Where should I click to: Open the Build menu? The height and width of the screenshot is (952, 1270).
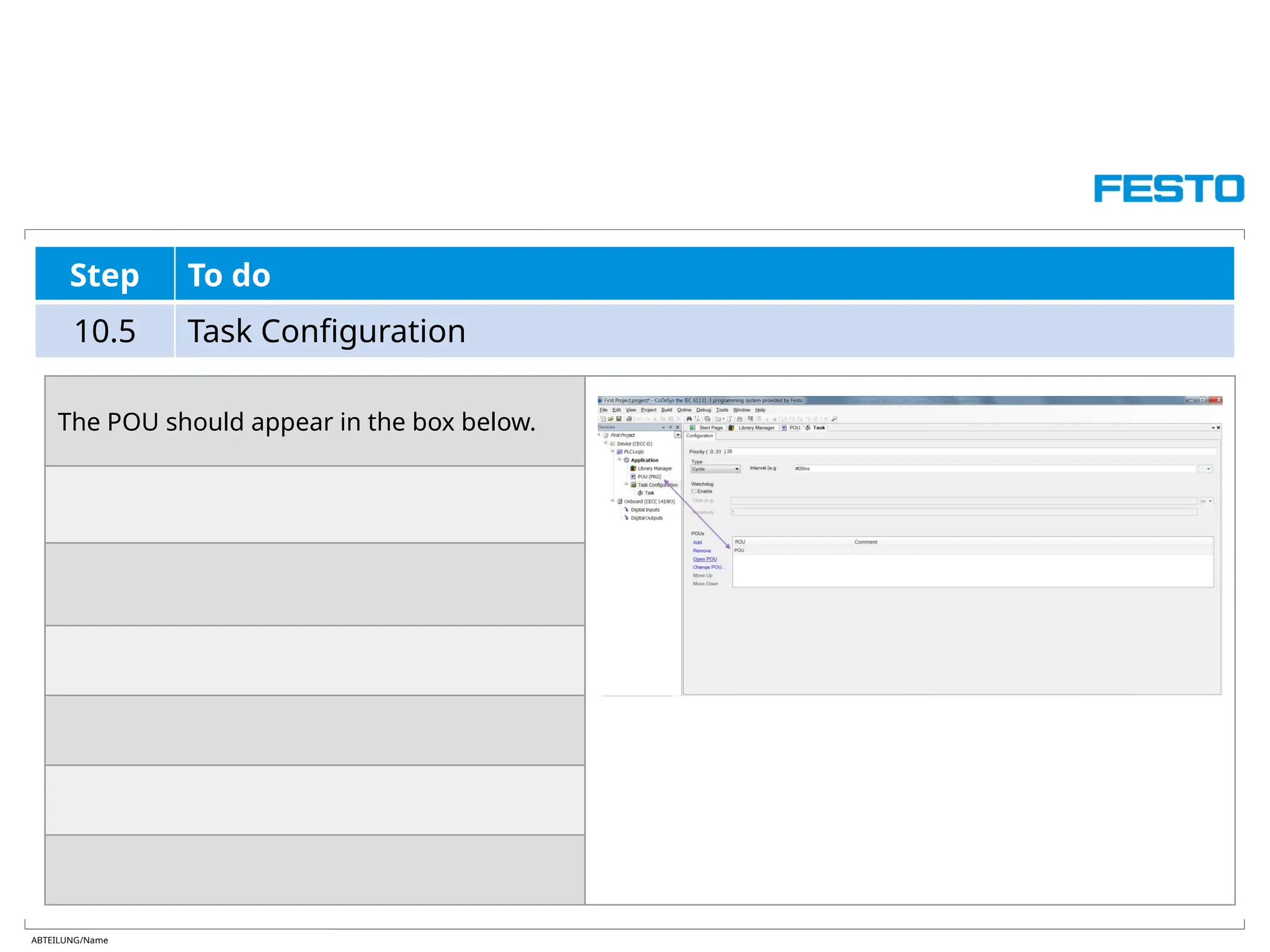(x=667, y=410)
